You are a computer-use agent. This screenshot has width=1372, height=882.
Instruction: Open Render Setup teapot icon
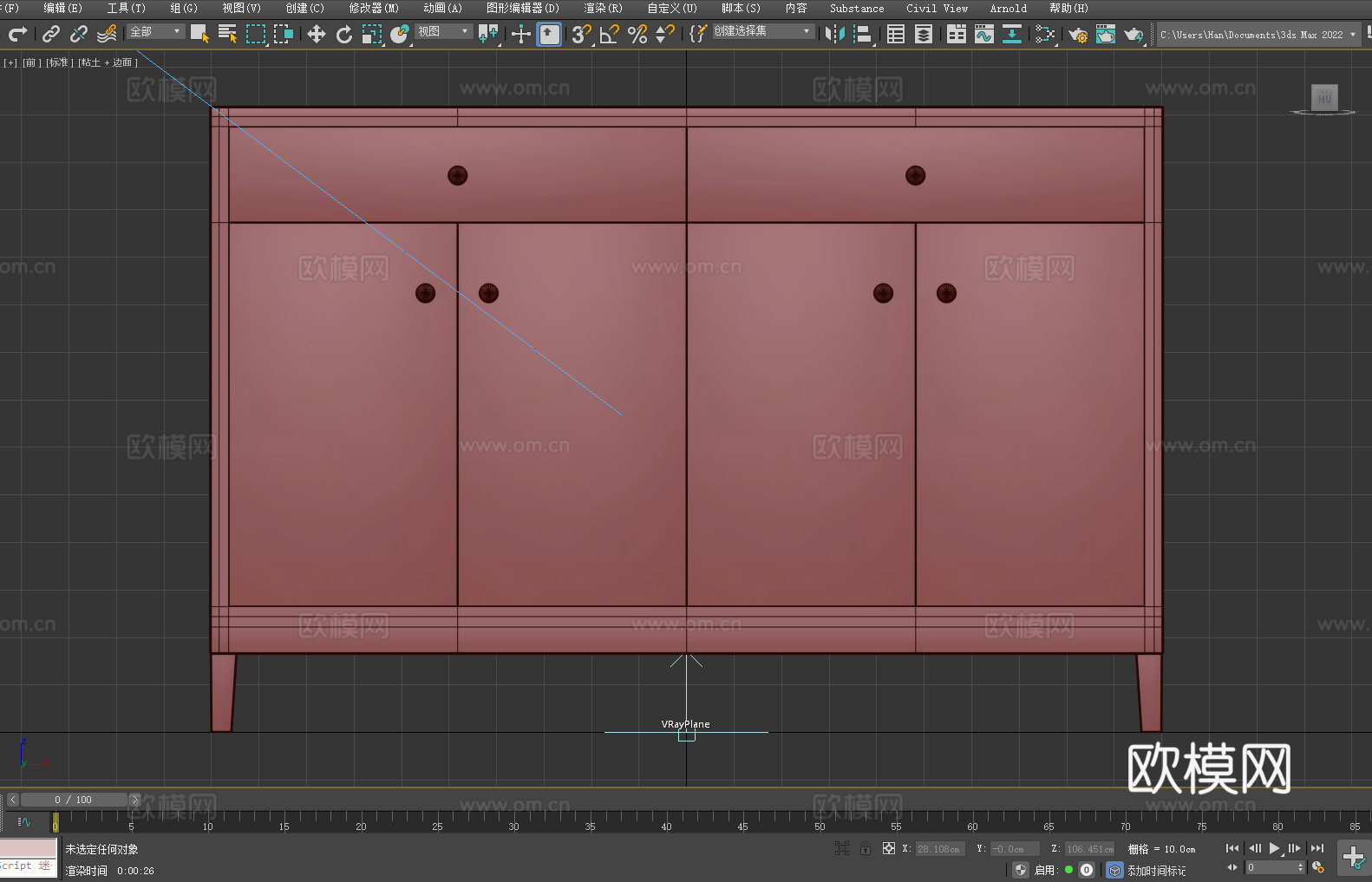click(x=1078, y=34)
